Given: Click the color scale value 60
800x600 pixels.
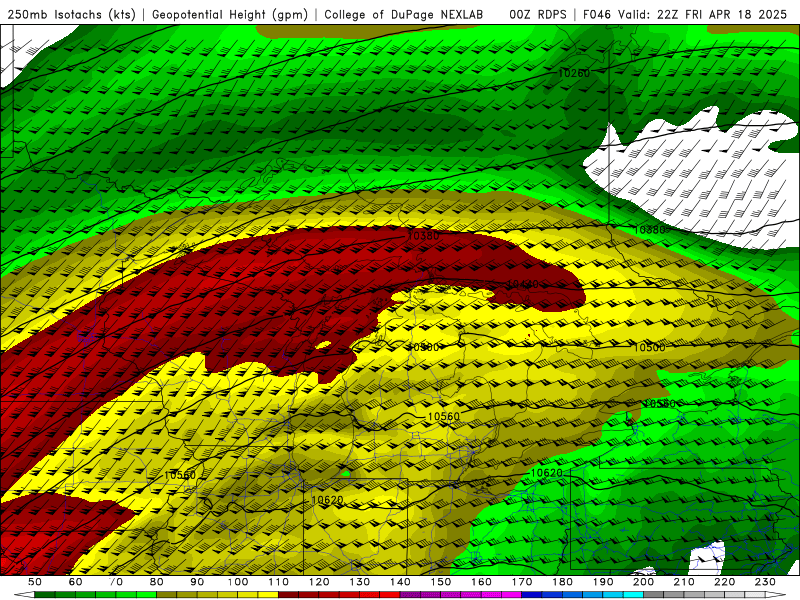Looking at the screenshot, I should 75,582.
